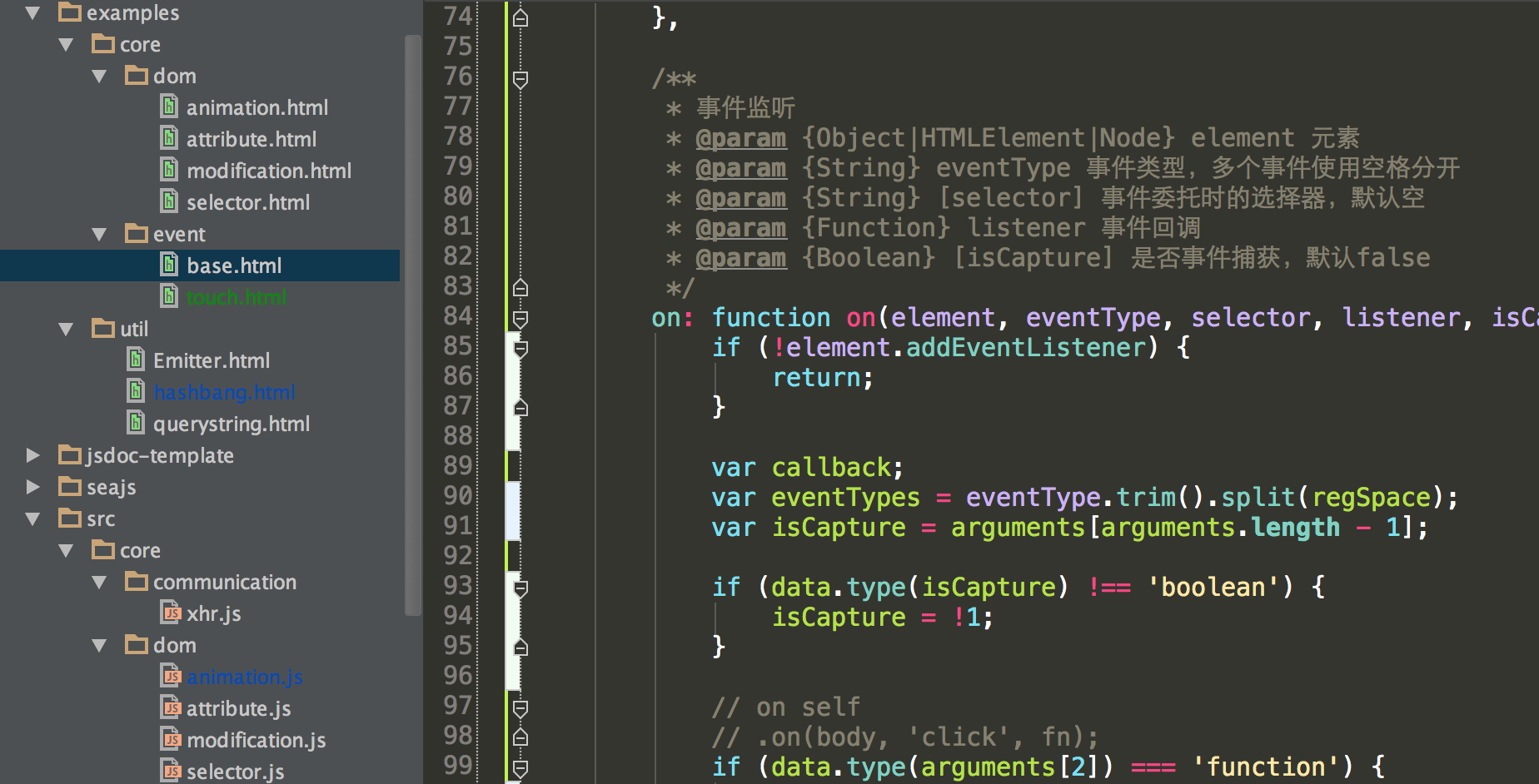1539x784 pixels.
Task: Click the project tree vertical scrollbar
Action: [413, 325]
